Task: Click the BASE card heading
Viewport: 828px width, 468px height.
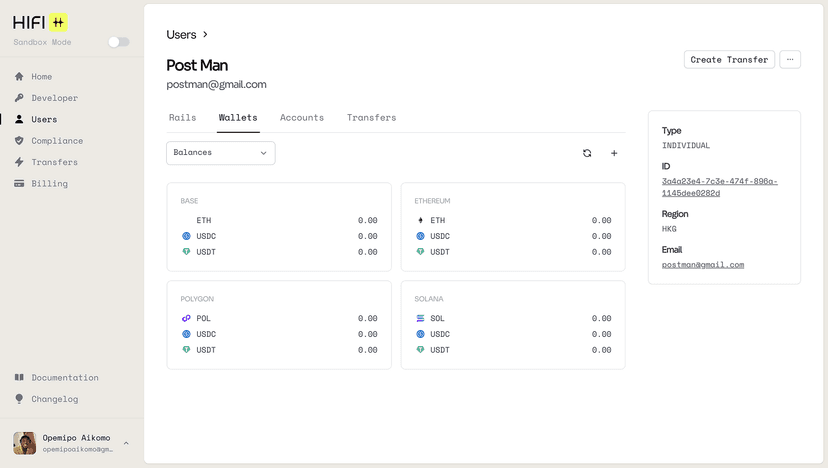Action: (189, 201)
